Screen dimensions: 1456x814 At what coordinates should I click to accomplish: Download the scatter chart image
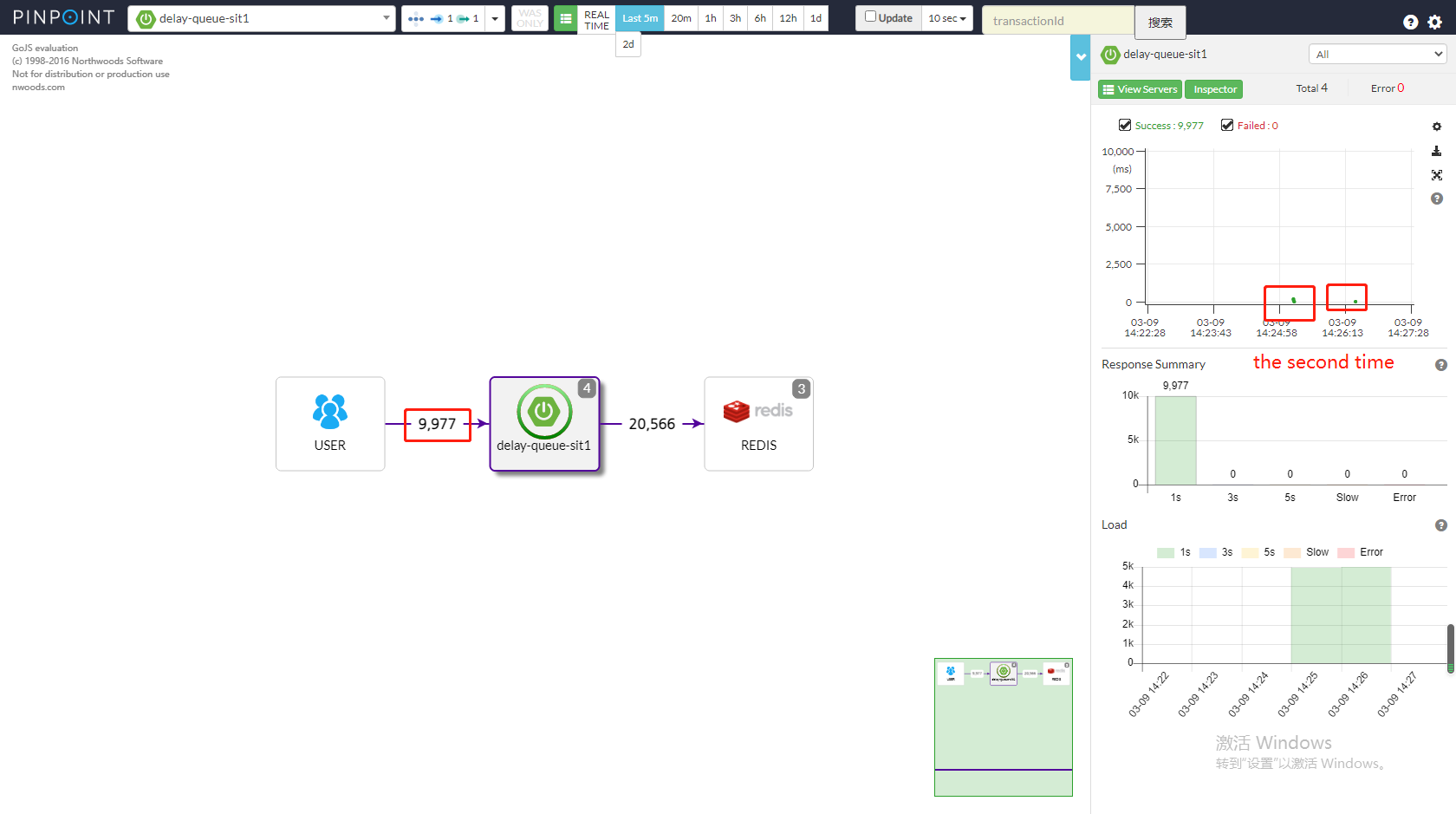point(1436,151)
